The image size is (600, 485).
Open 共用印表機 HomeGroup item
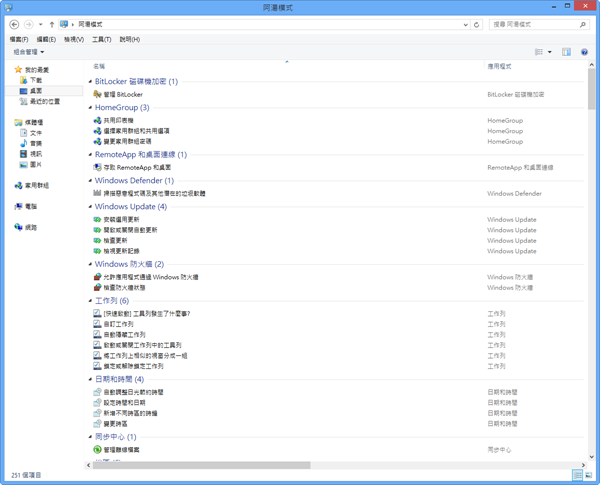point(113,120)
